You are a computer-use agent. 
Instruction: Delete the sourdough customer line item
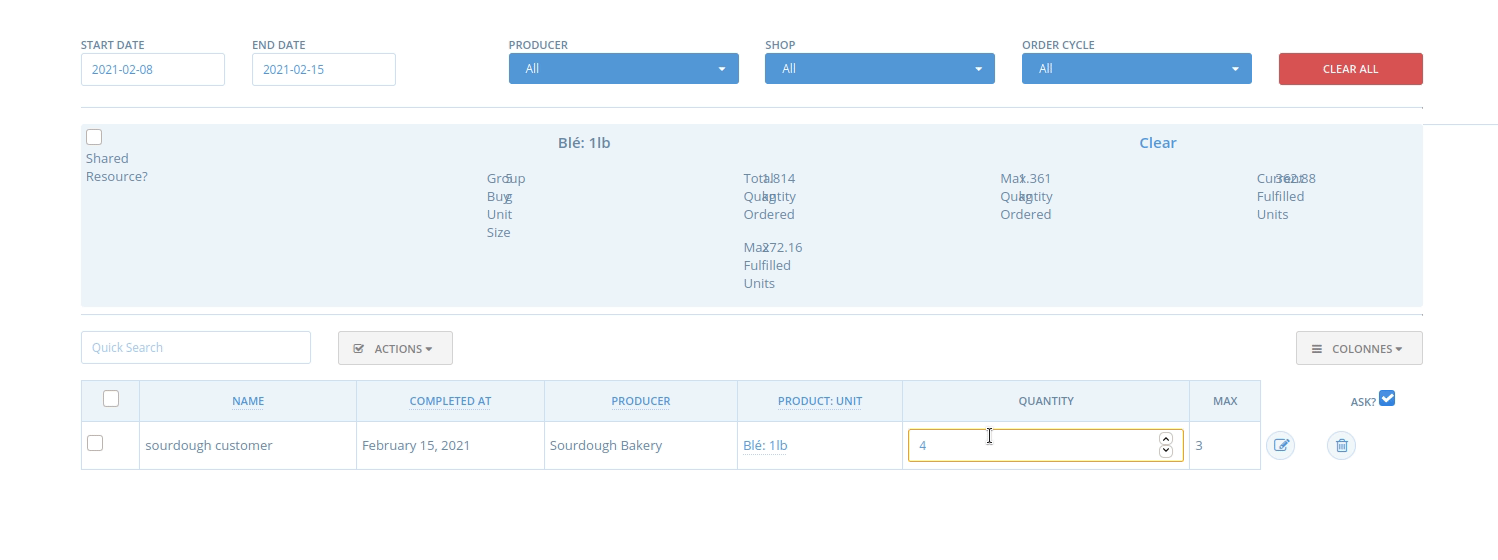click(1341, 445)
